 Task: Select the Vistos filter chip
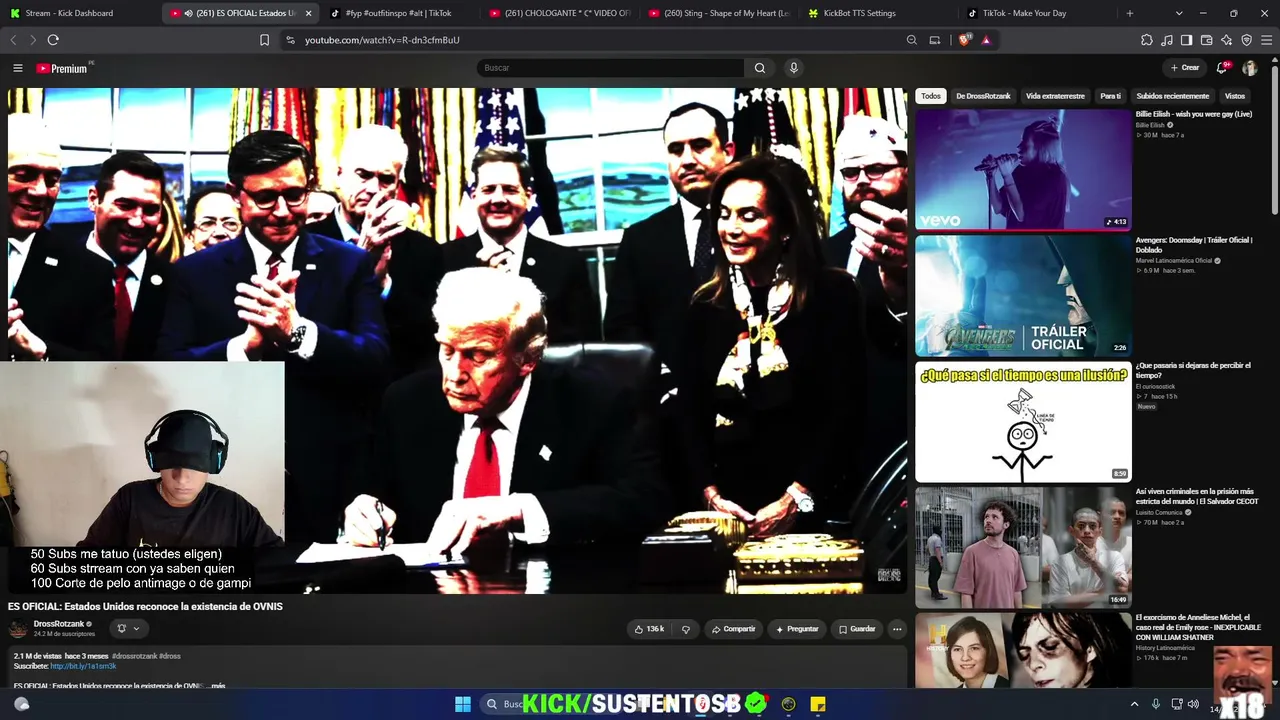[x=1235, y=96]
